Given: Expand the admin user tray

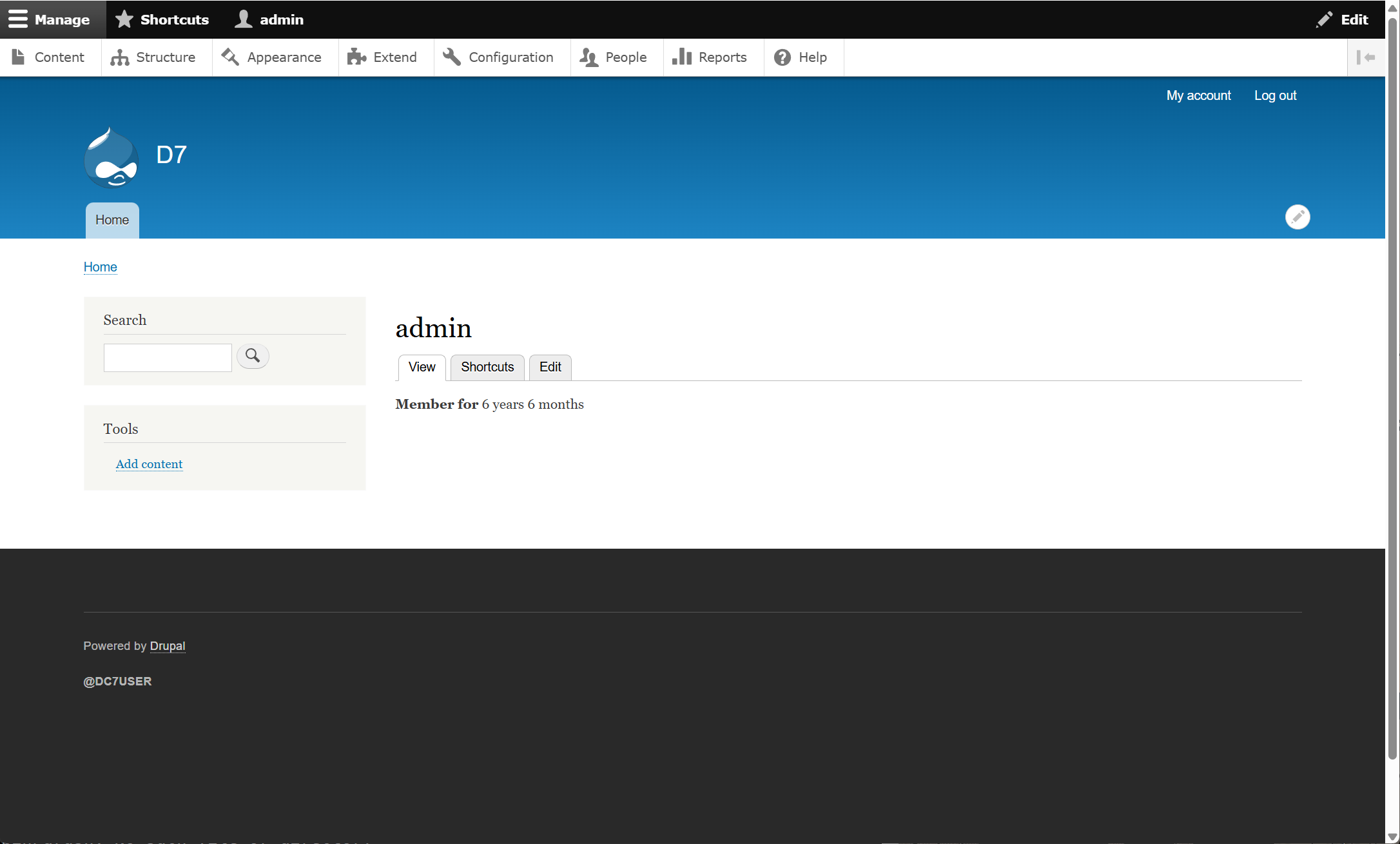Looking at the screenshot, I should (x=269, y=19).
